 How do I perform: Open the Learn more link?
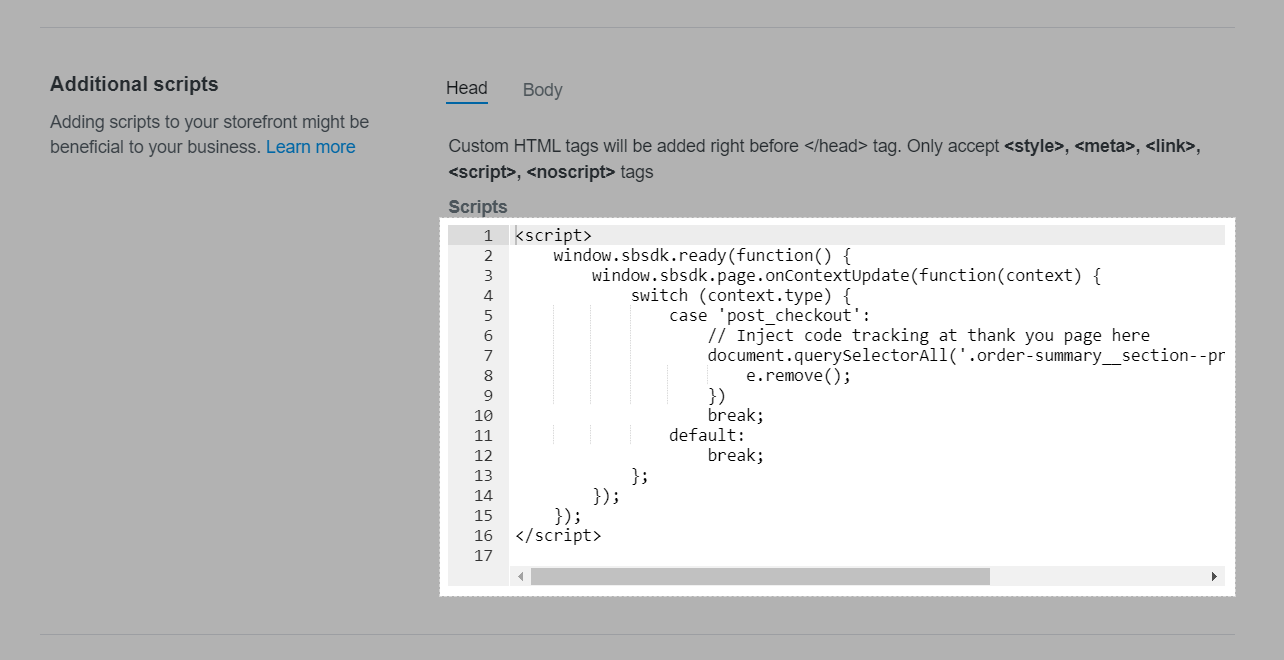tap(310, 147)
